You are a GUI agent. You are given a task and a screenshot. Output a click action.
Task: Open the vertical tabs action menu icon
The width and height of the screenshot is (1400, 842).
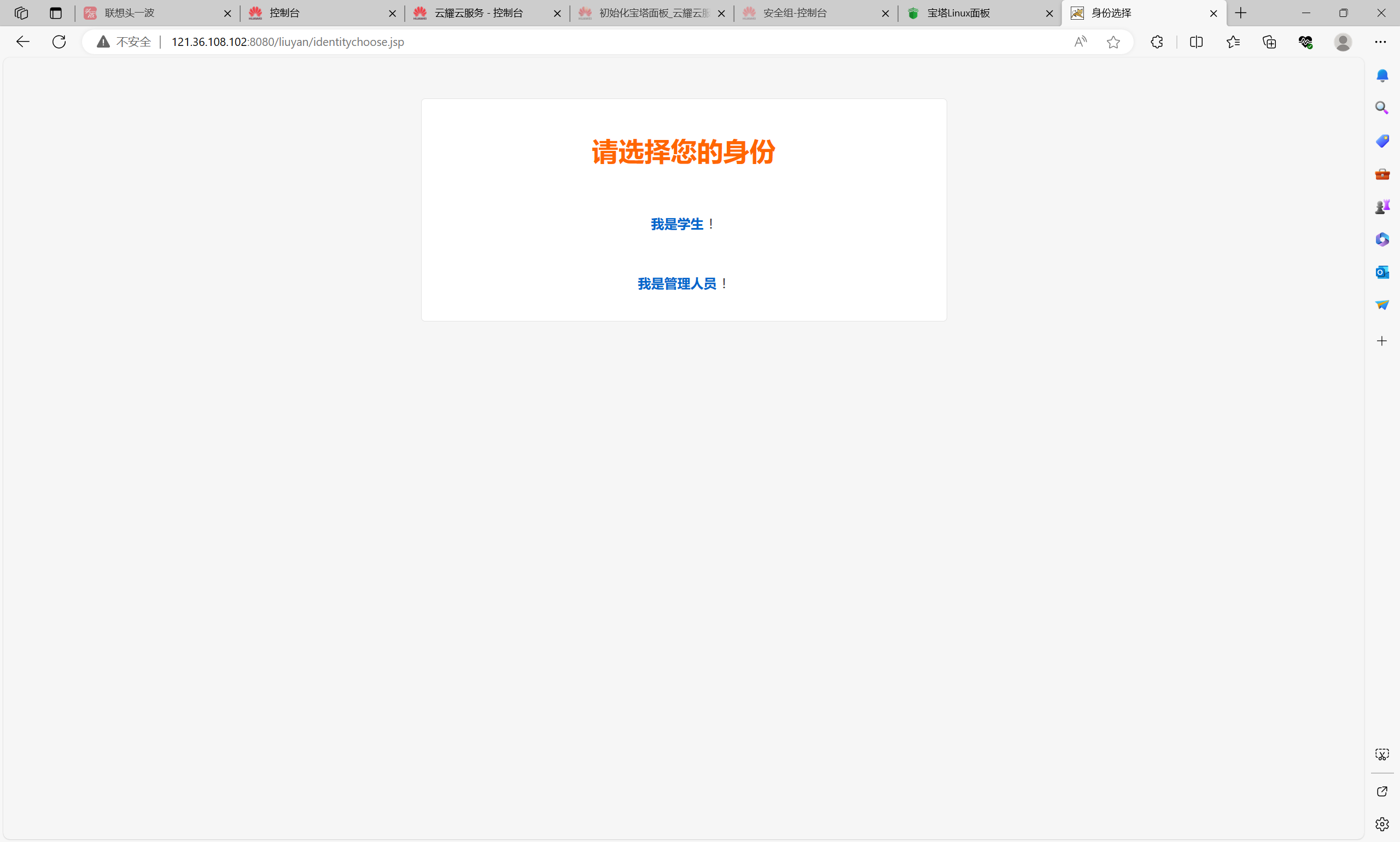pos(56,13)
